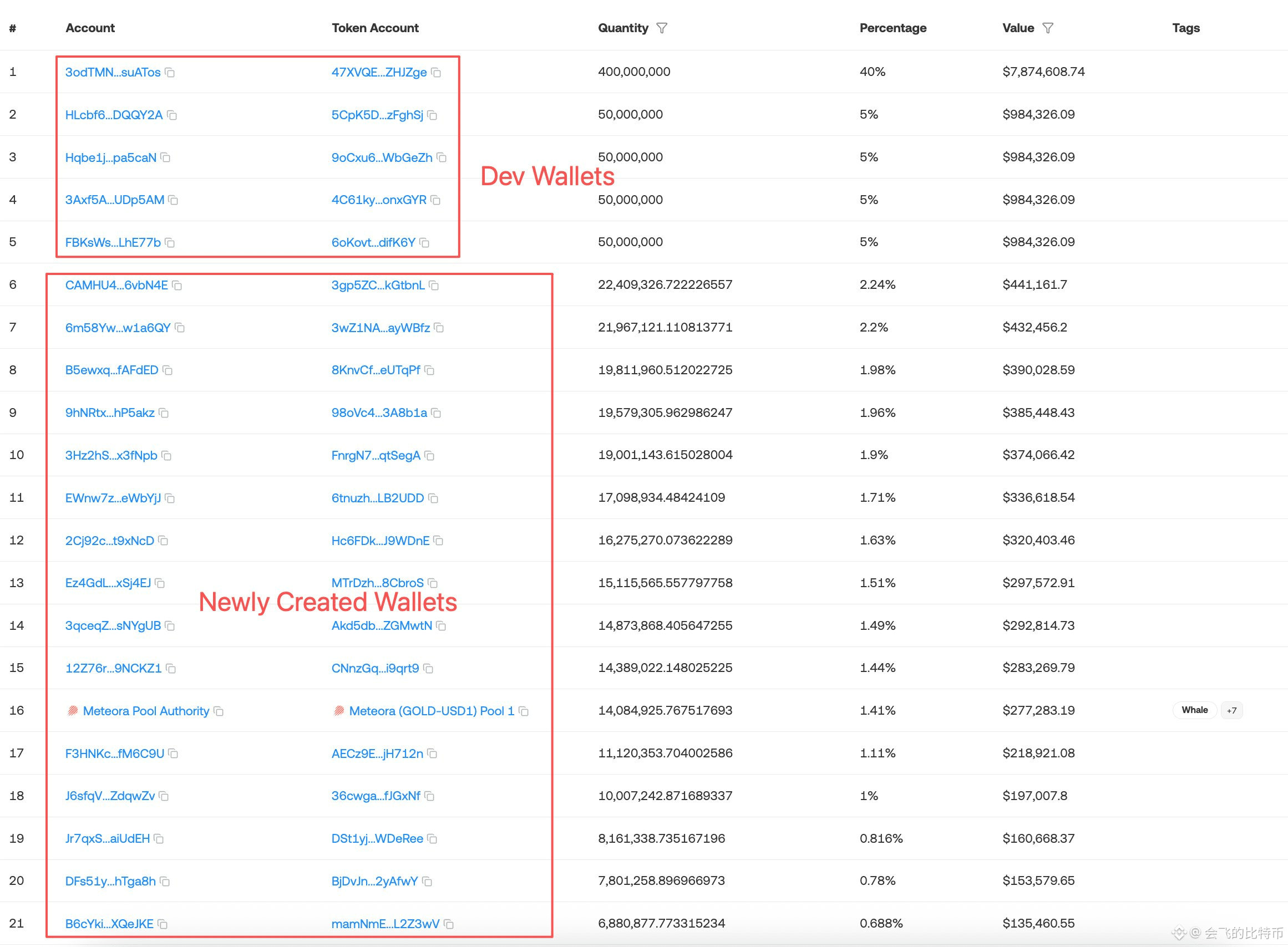Click the Whale tag
The width and height of the screenshot is (1288, 947).
pos(1194,710)
